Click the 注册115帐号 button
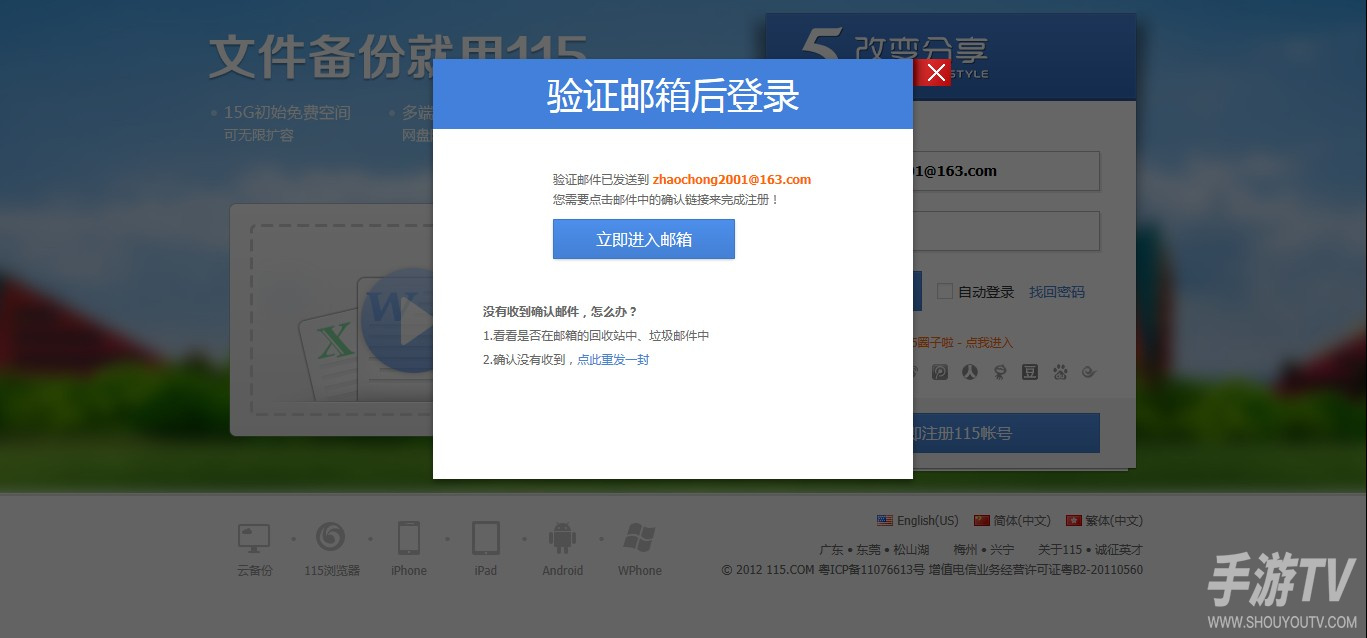 click(1006, 433)
